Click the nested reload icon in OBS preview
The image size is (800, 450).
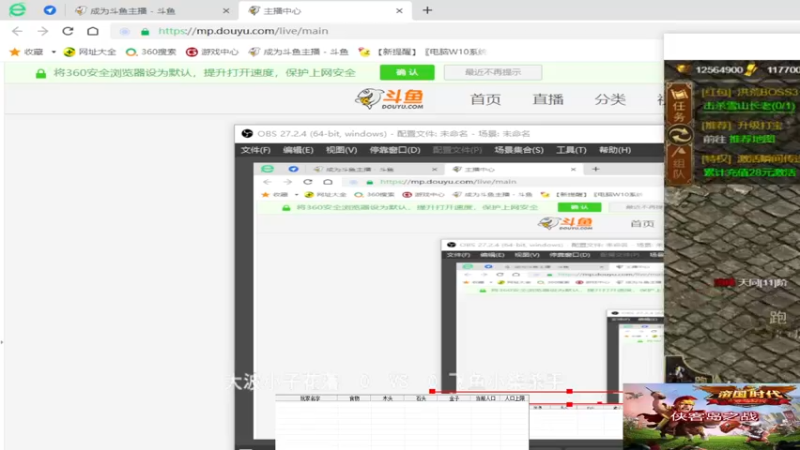click(308, 182)
